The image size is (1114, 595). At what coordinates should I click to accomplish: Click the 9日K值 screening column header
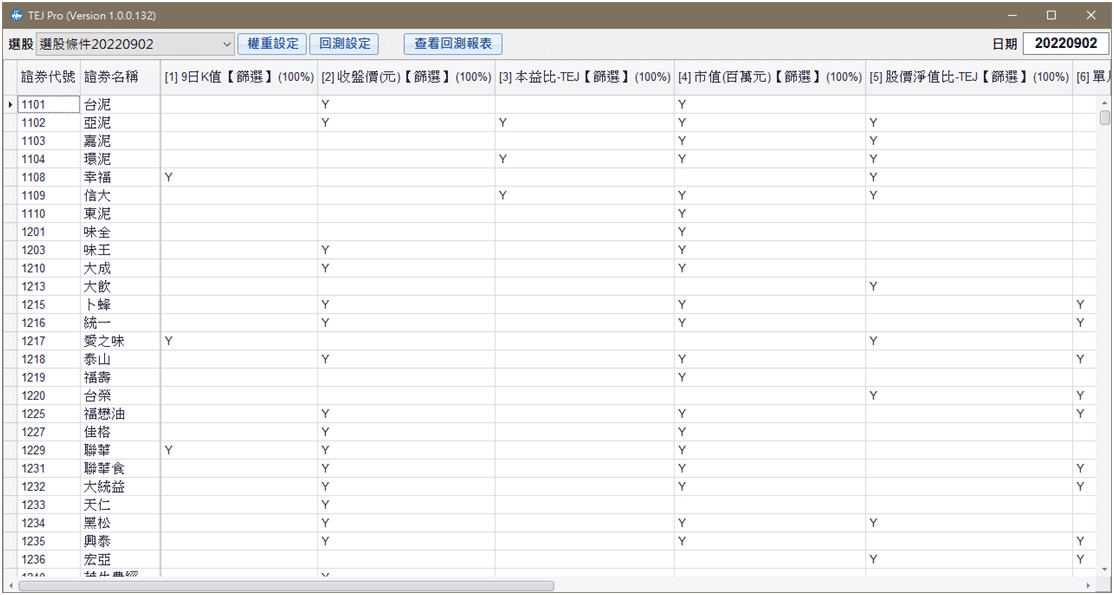pos(238,76)
